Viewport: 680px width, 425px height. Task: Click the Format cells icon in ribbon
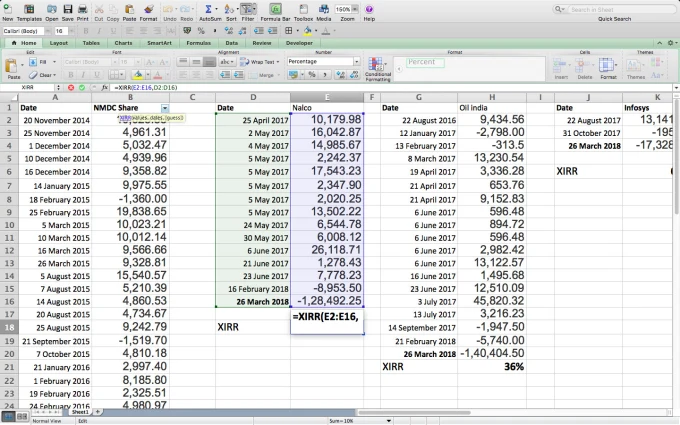[x=606, y=65]
